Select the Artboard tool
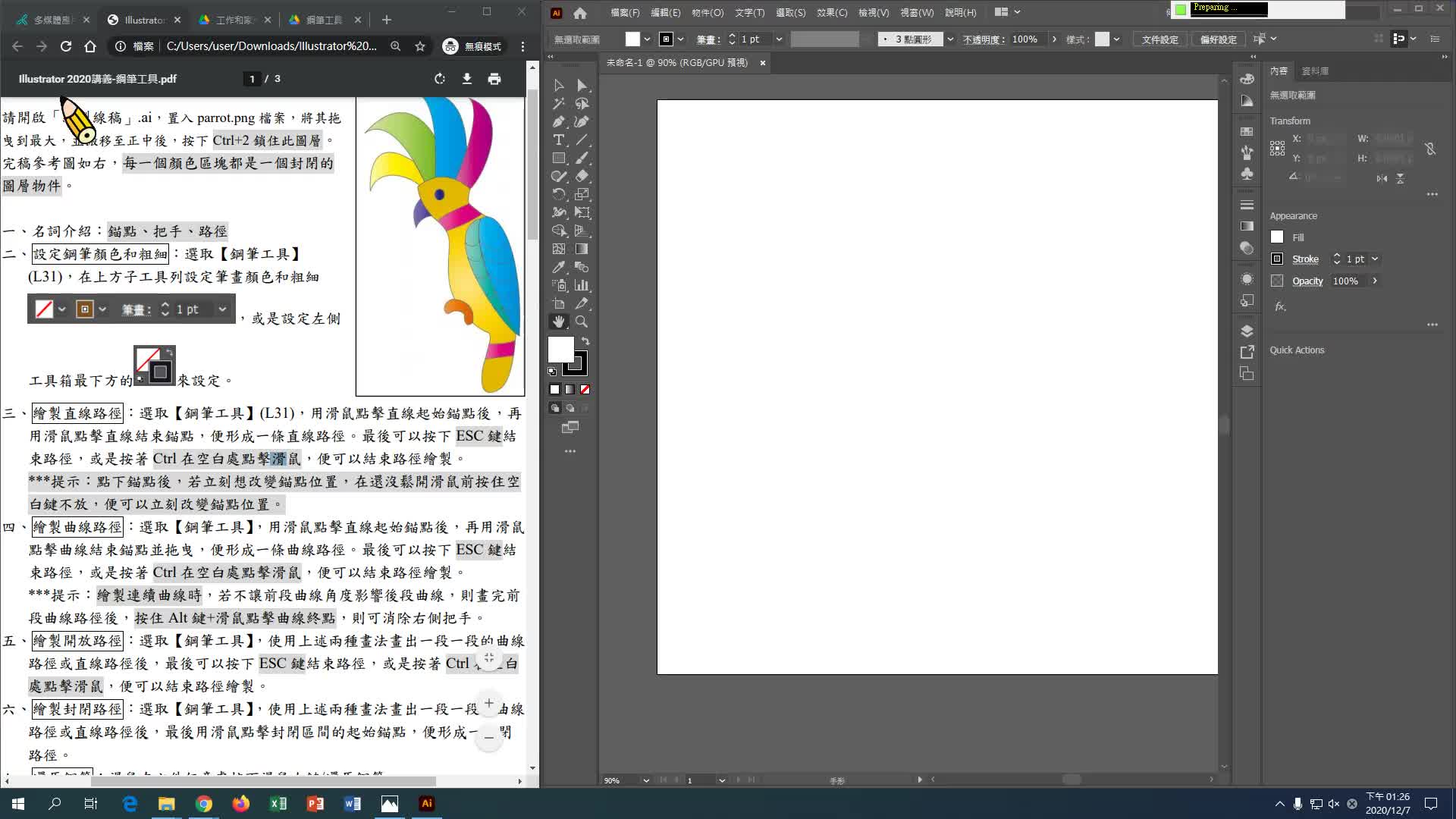This screenshot has width=1456, height=819. click(559, 304)
